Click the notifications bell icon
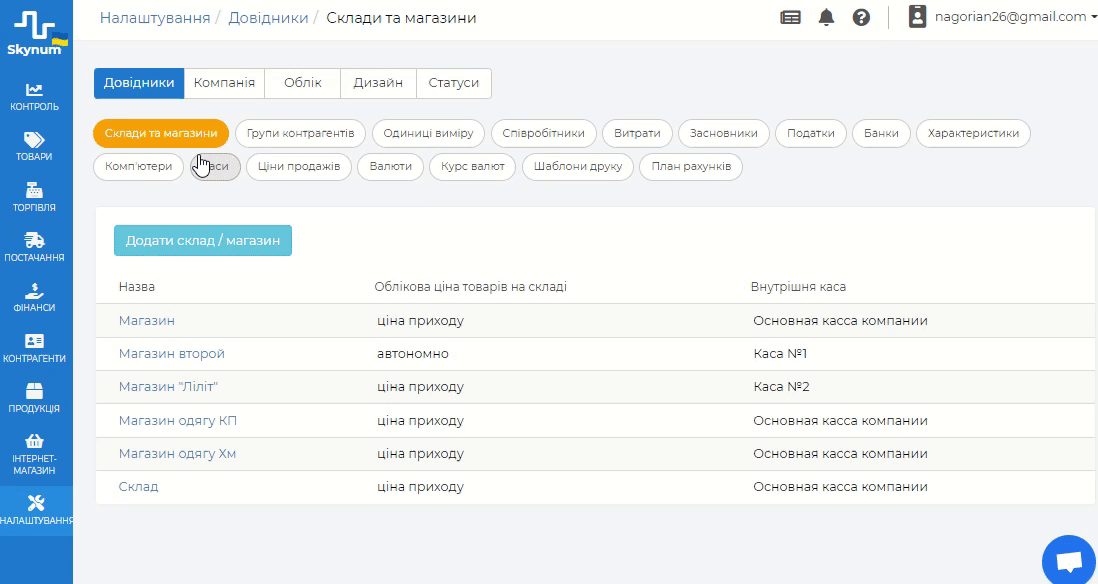 tap(826, 17)
